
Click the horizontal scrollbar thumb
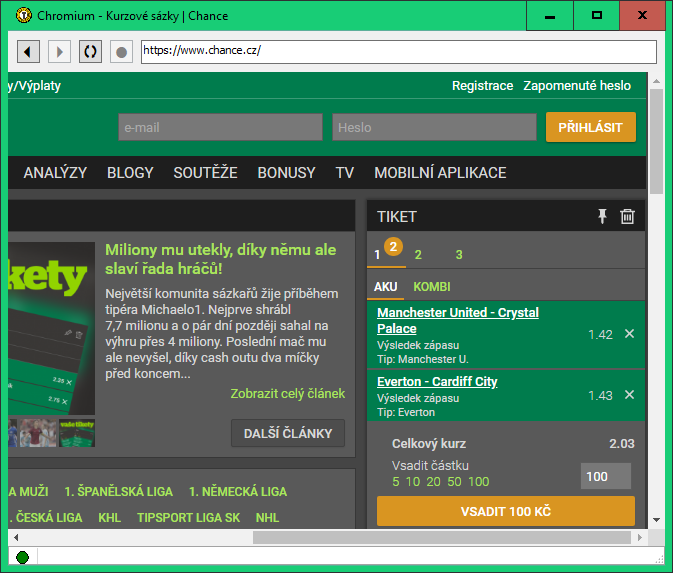point(442,537)
